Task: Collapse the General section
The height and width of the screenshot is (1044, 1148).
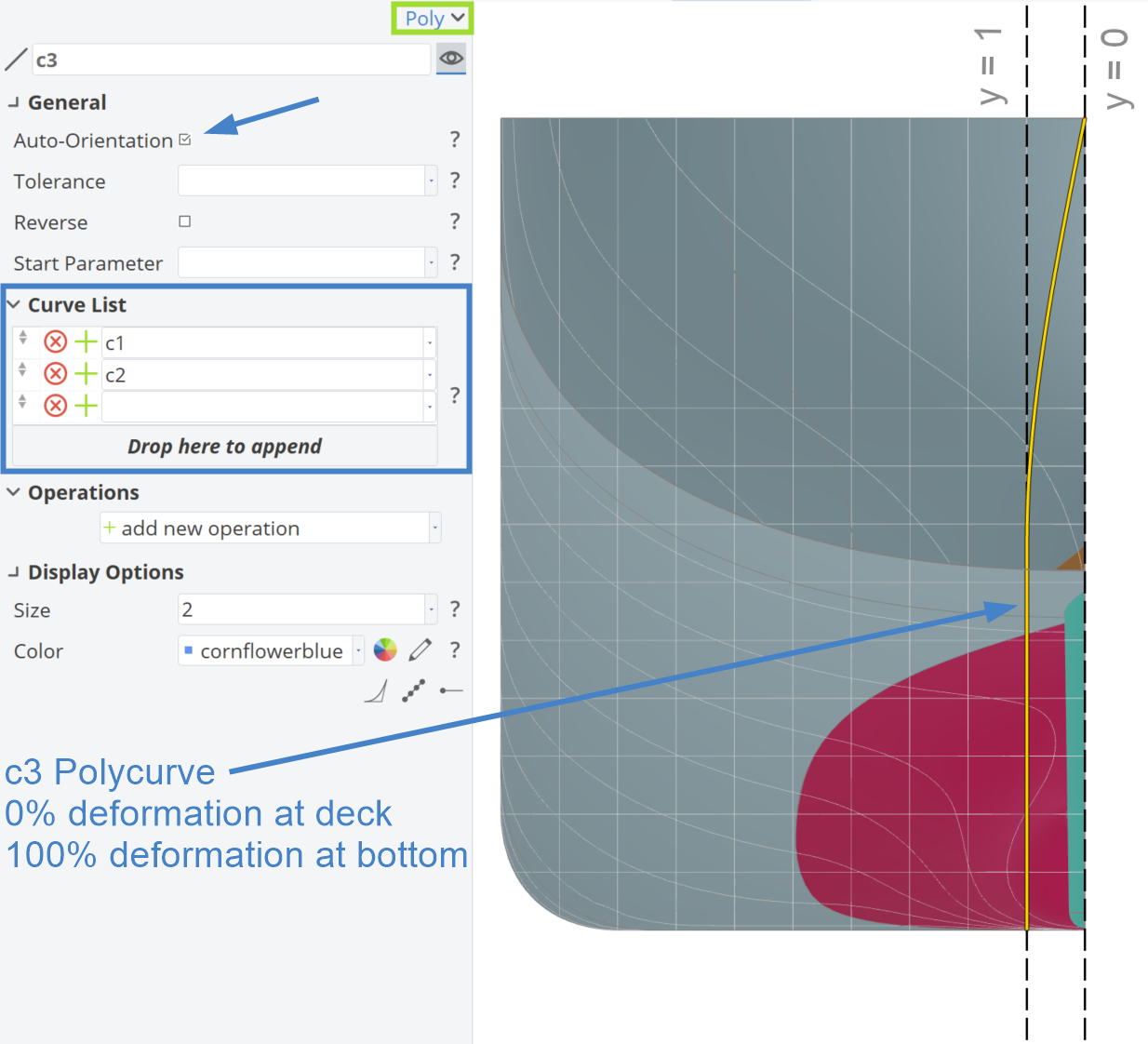Action: point(13,102)
